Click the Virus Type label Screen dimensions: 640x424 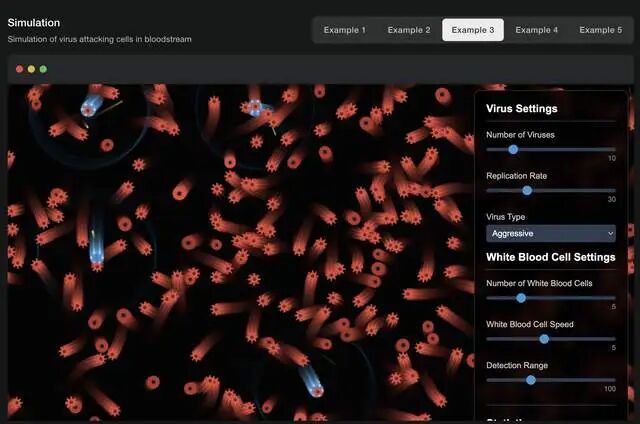[x=505, y=217]
